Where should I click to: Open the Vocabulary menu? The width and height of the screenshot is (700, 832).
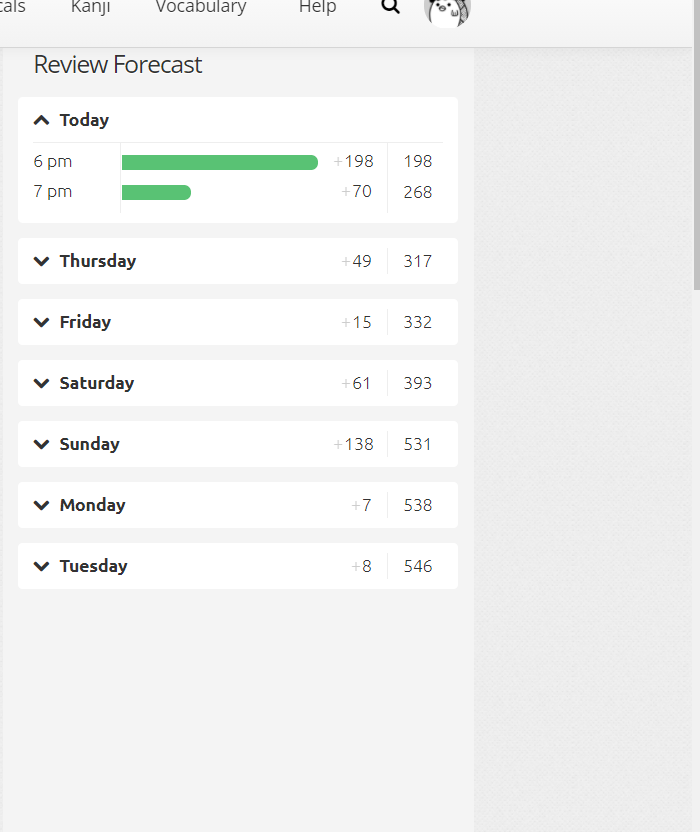point(200,7)
